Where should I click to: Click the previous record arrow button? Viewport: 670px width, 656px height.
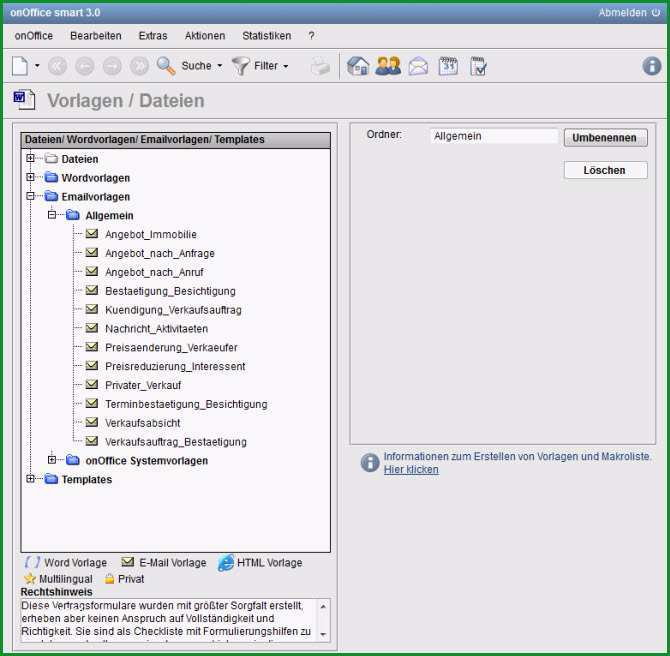(85, 66)
